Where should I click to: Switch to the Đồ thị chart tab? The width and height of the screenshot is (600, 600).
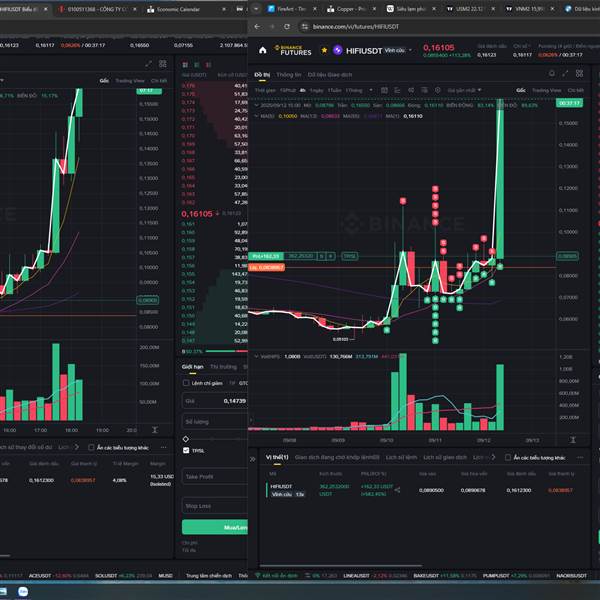[262, 75]
